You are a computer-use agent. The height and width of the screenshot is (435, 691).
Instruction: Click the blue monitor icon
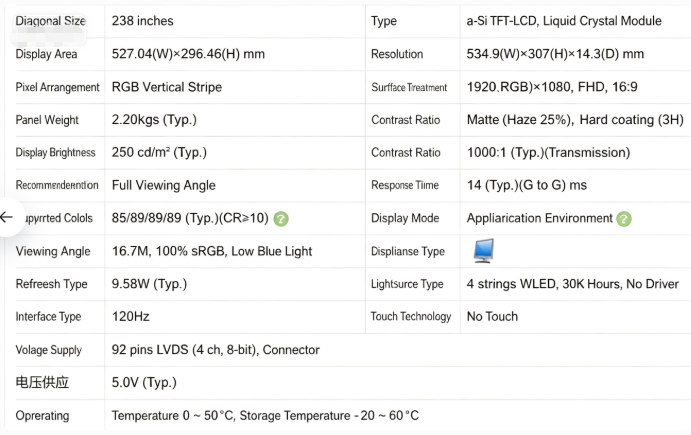(483, 251)
